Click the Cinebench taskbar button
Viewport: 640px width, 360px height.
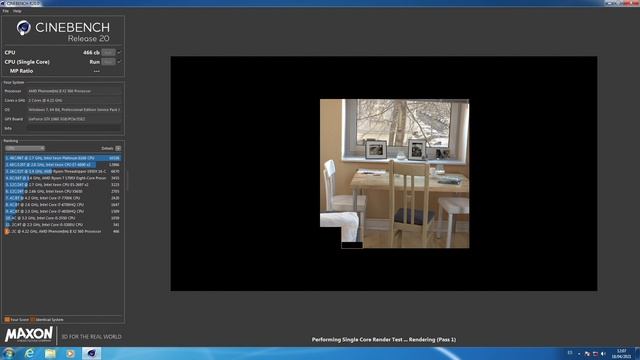(91, 353)
